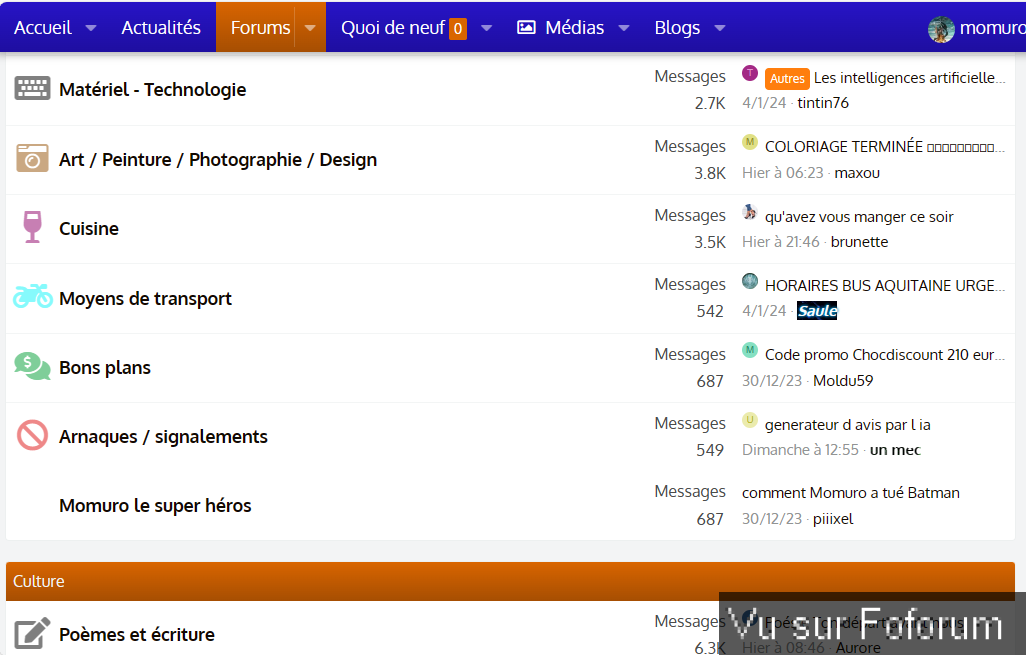This screenshot has width=1026, height=655.
Task: Open the Quoi de neuf dropdown arrow
Action: (487, 28)
